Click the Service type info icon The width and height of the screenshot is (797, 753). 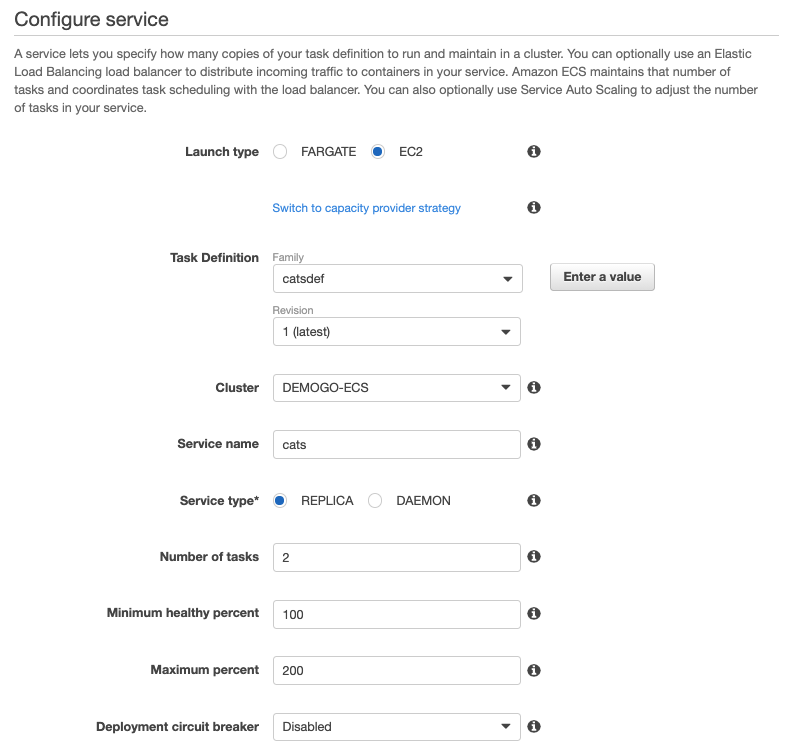pos(534,500)
